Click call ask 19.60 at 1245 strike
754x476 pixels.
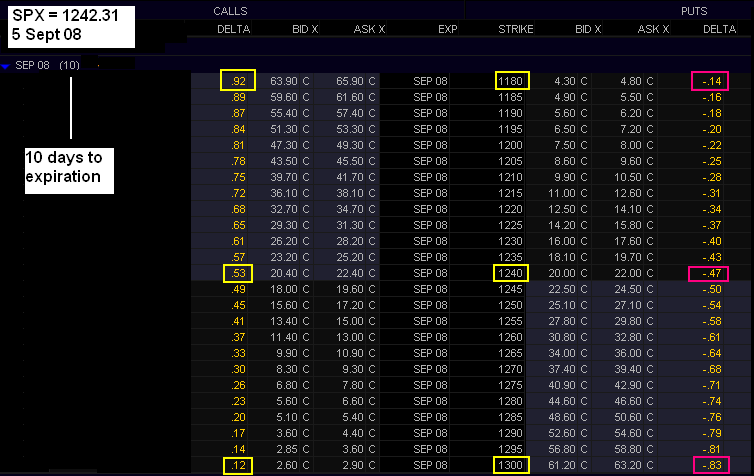point(350,289)
